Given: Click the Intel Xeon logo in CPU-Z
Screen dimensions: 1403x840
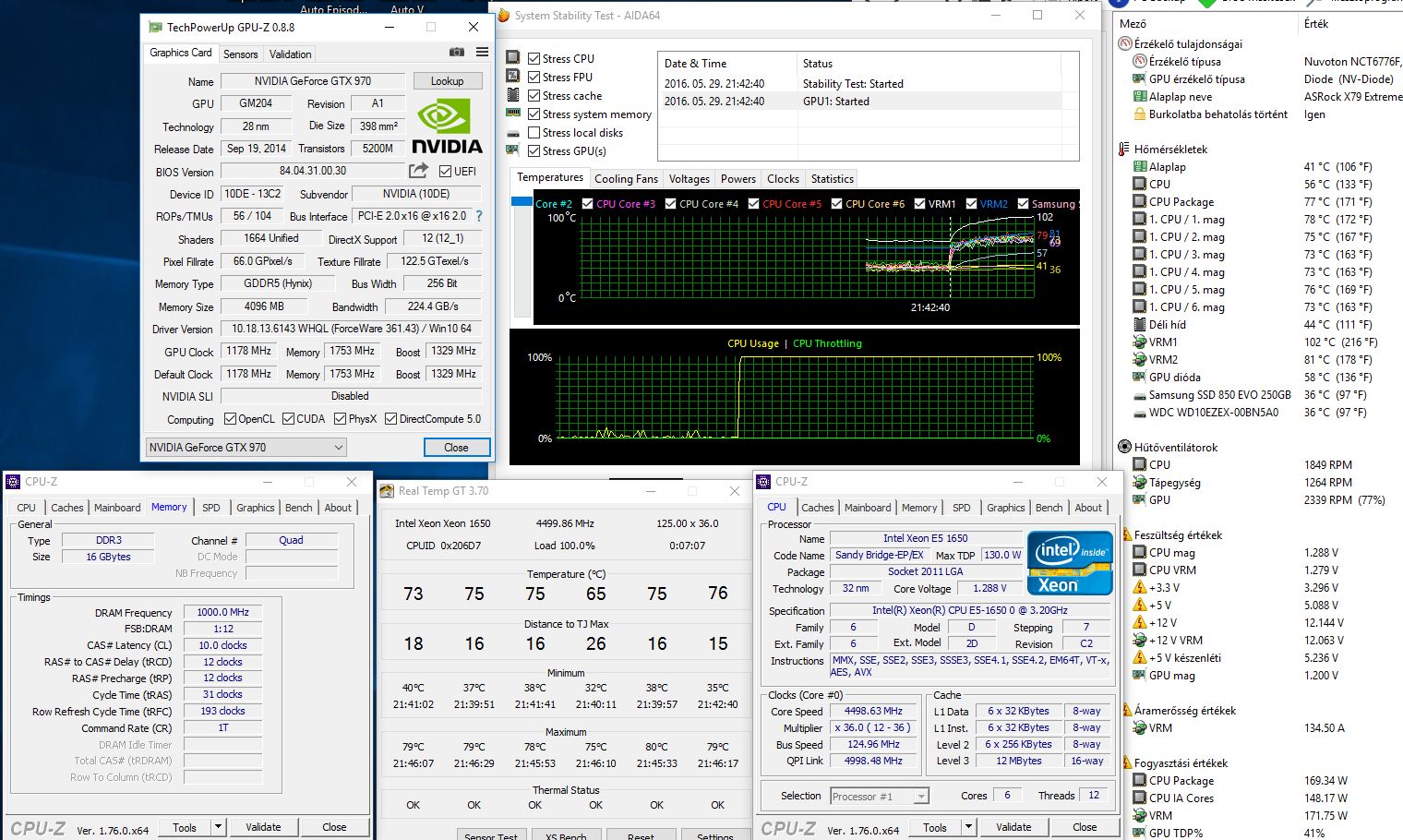Looking at the screenshot, I should [1069, 562].
